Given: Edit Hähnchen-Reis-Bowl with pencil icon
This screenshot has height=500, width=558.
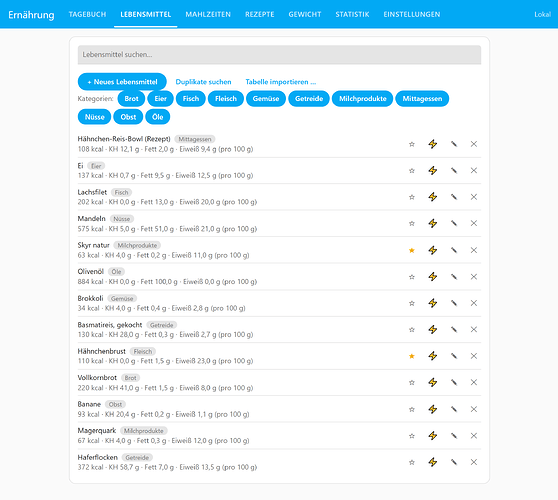Looking at the screenshot, I should [x=454, y=144].
